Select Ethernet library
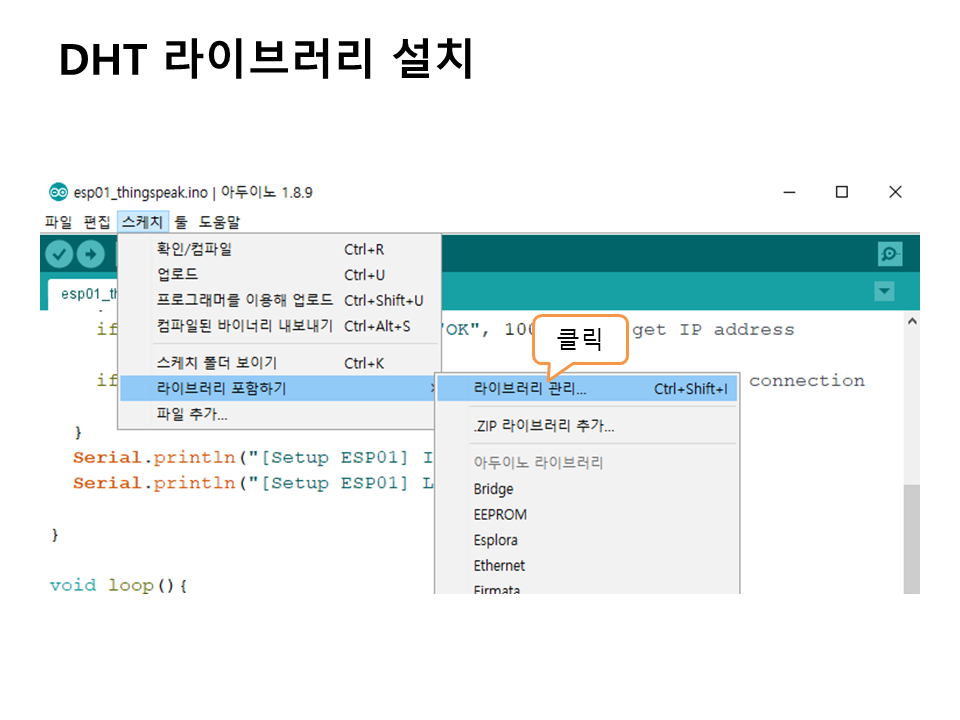The width and height of the screenshot is (960, 720). coord(587,566)
